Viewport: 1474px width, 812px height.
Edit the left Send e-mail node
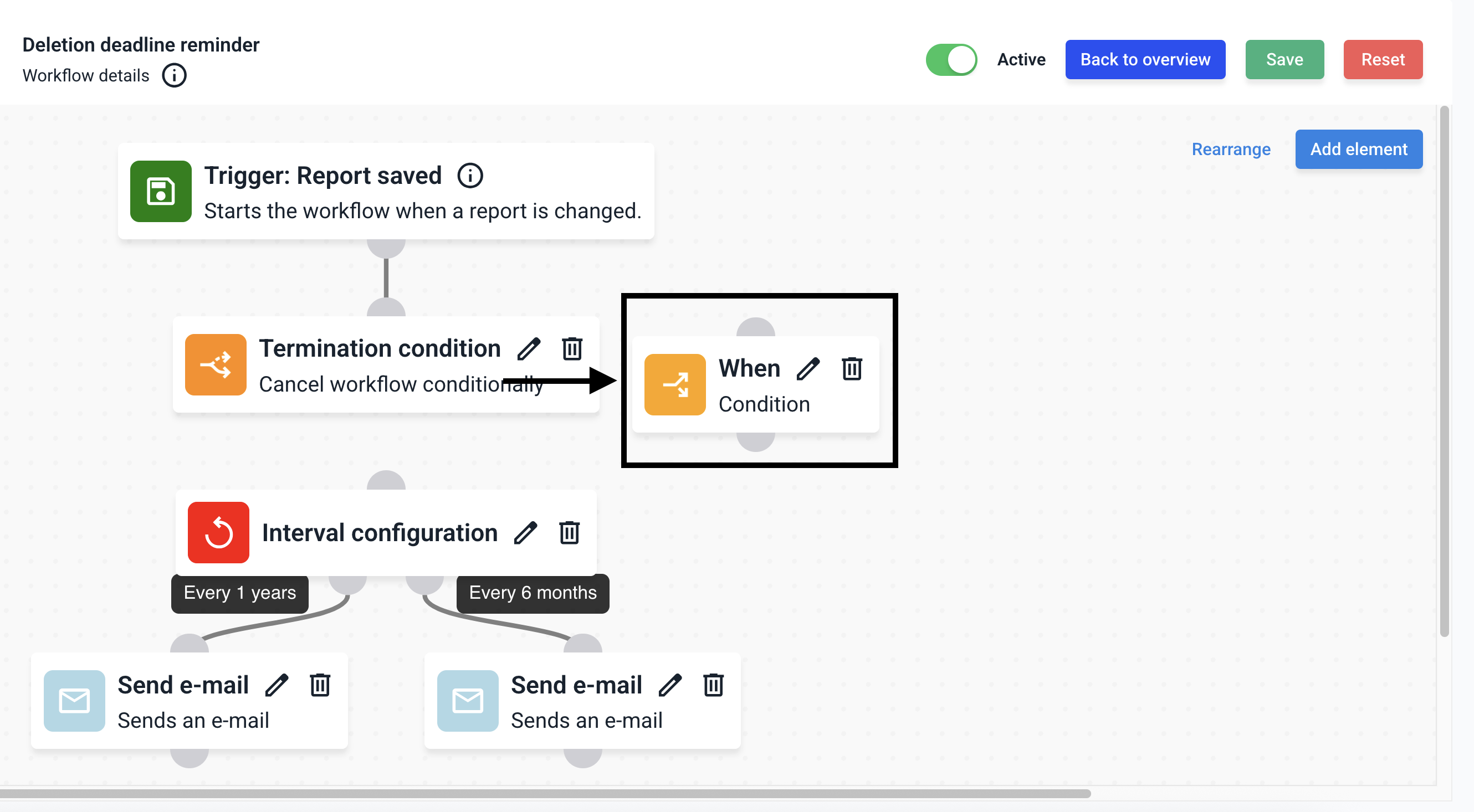(x=277, y=685)
